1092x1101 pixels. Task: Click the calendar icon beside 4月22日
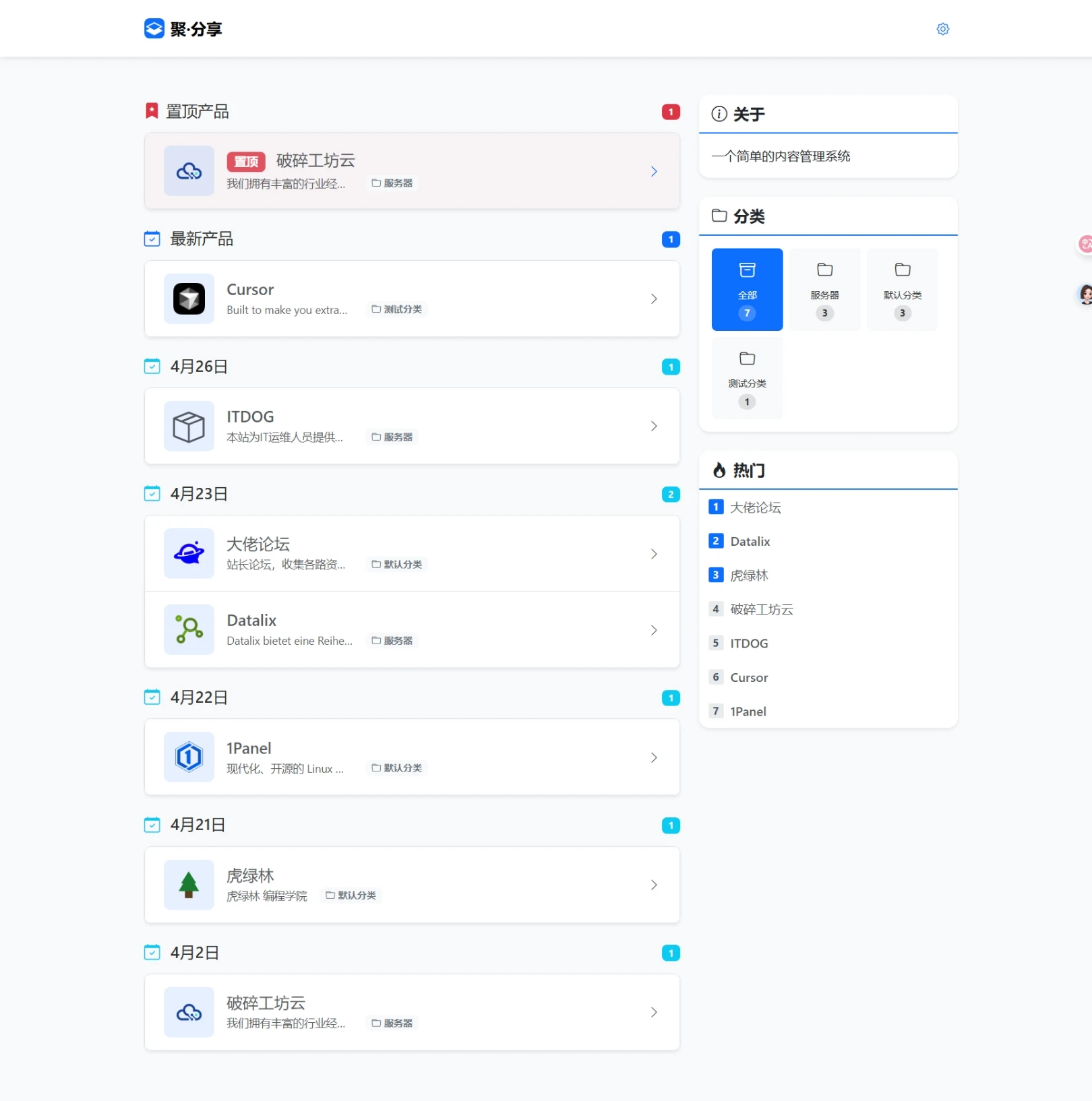coord(152,697)
